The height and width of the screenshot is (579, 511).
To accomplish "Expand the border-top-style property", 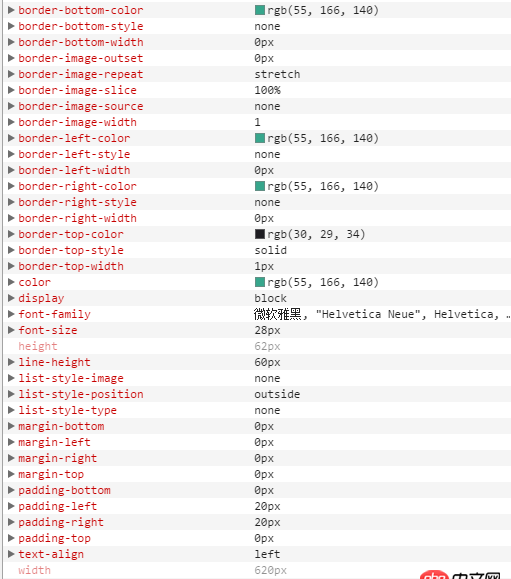I will pyautogui.click(x=11, y=250).
